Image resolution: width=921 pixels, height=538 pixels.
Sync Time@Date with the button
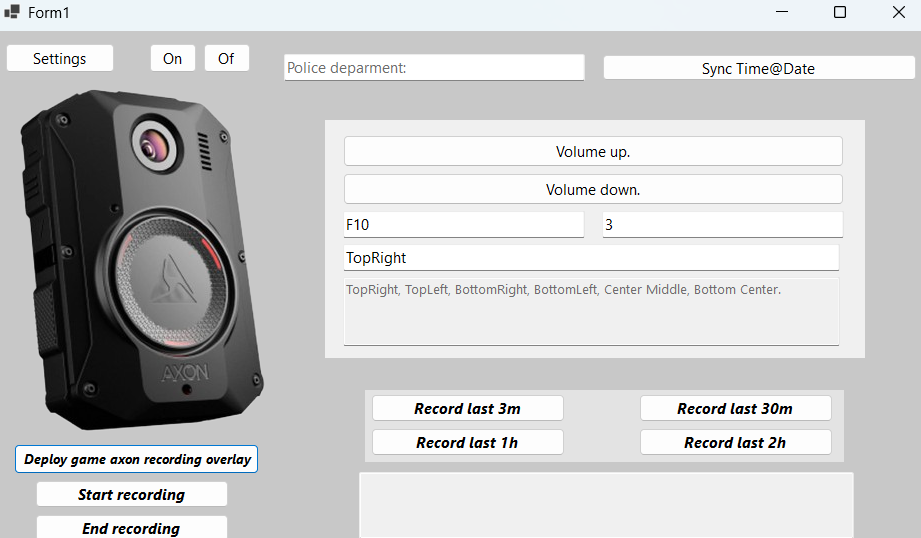coord(759,68)
